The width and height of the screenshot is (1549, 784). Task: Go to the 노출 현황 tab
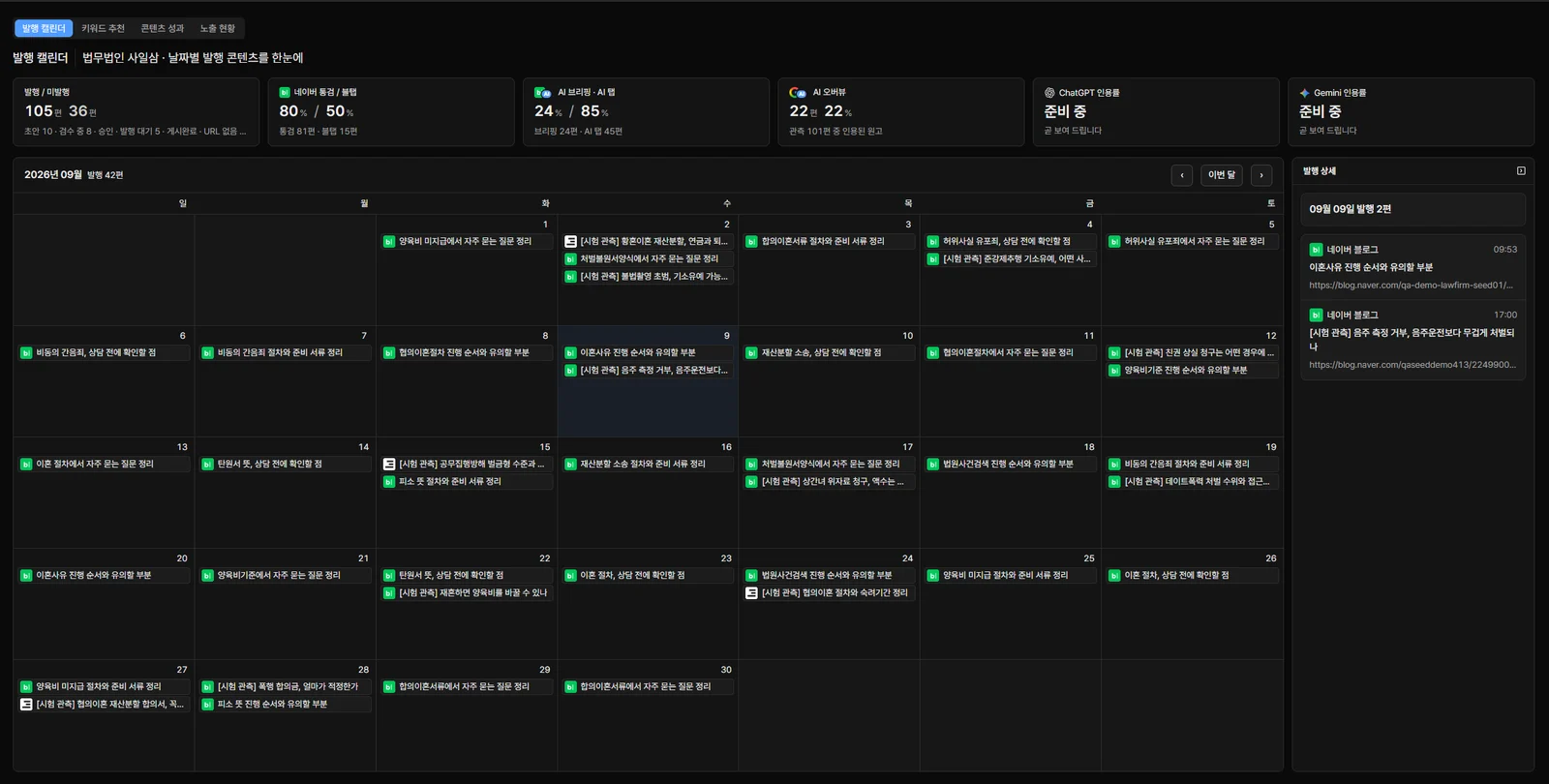click(217, 28)
